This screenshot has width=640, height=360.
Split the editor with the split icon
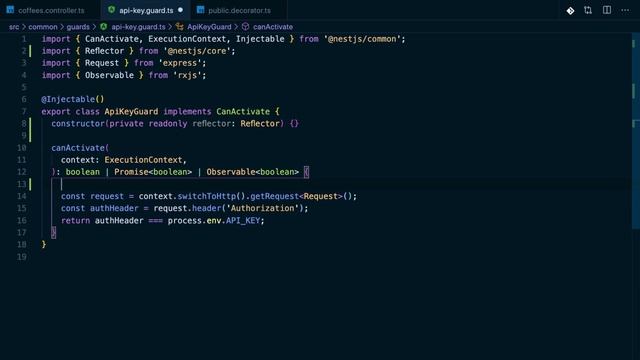607,10
